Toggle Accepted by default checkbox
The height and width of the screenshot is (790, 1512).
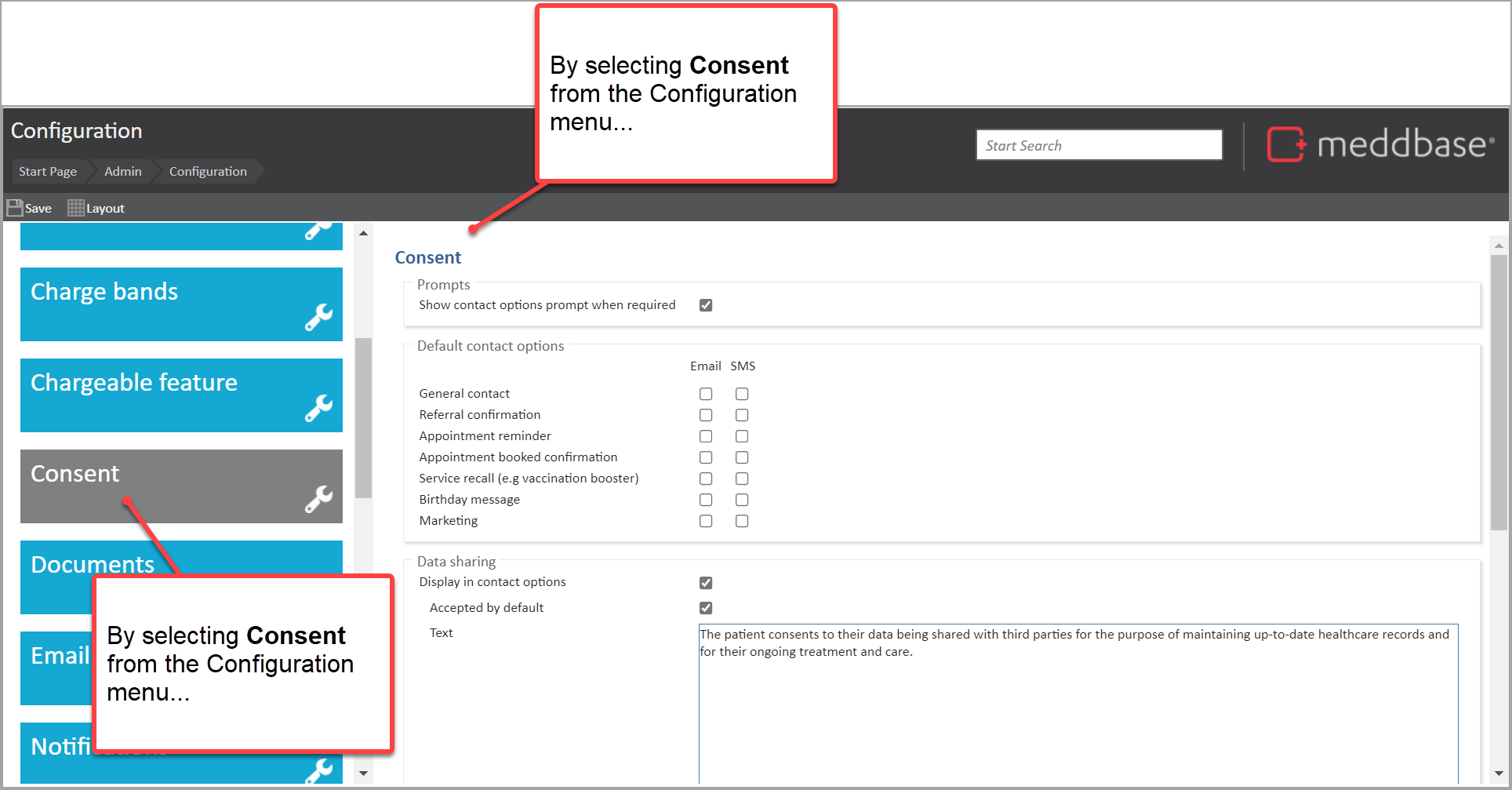706,608
